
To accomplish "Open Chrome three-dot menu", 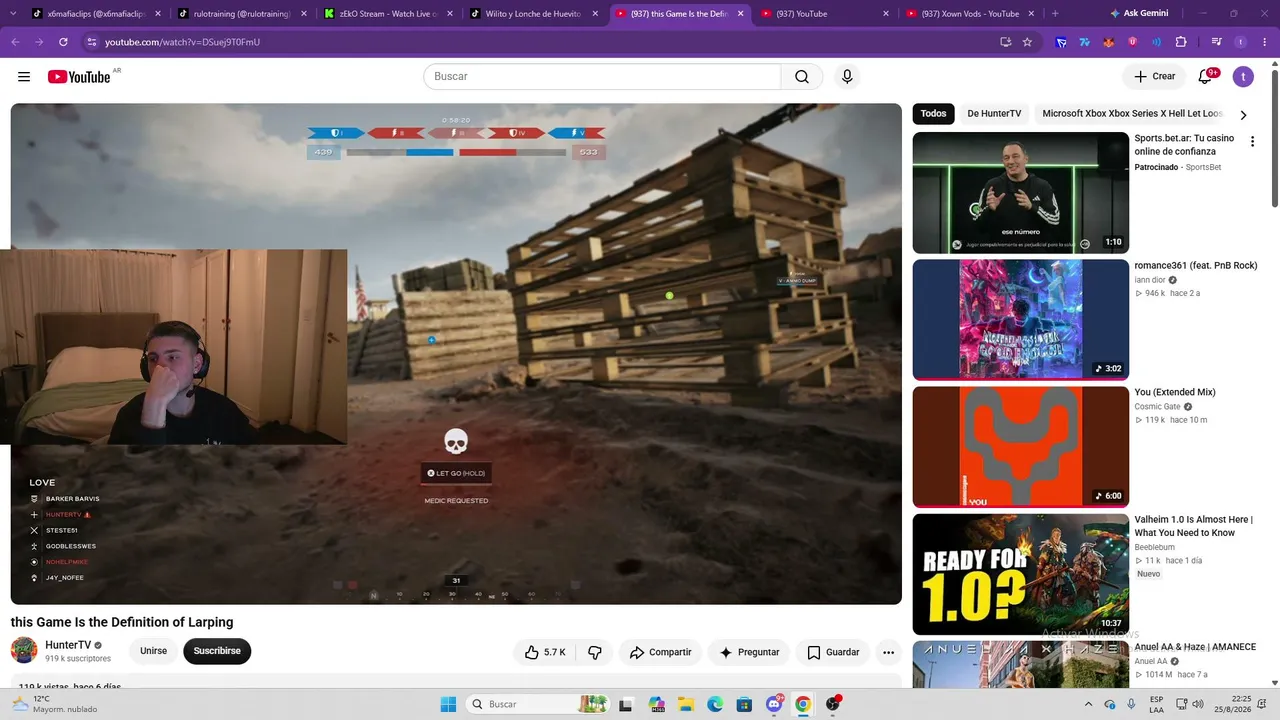I will (1264, 42).
